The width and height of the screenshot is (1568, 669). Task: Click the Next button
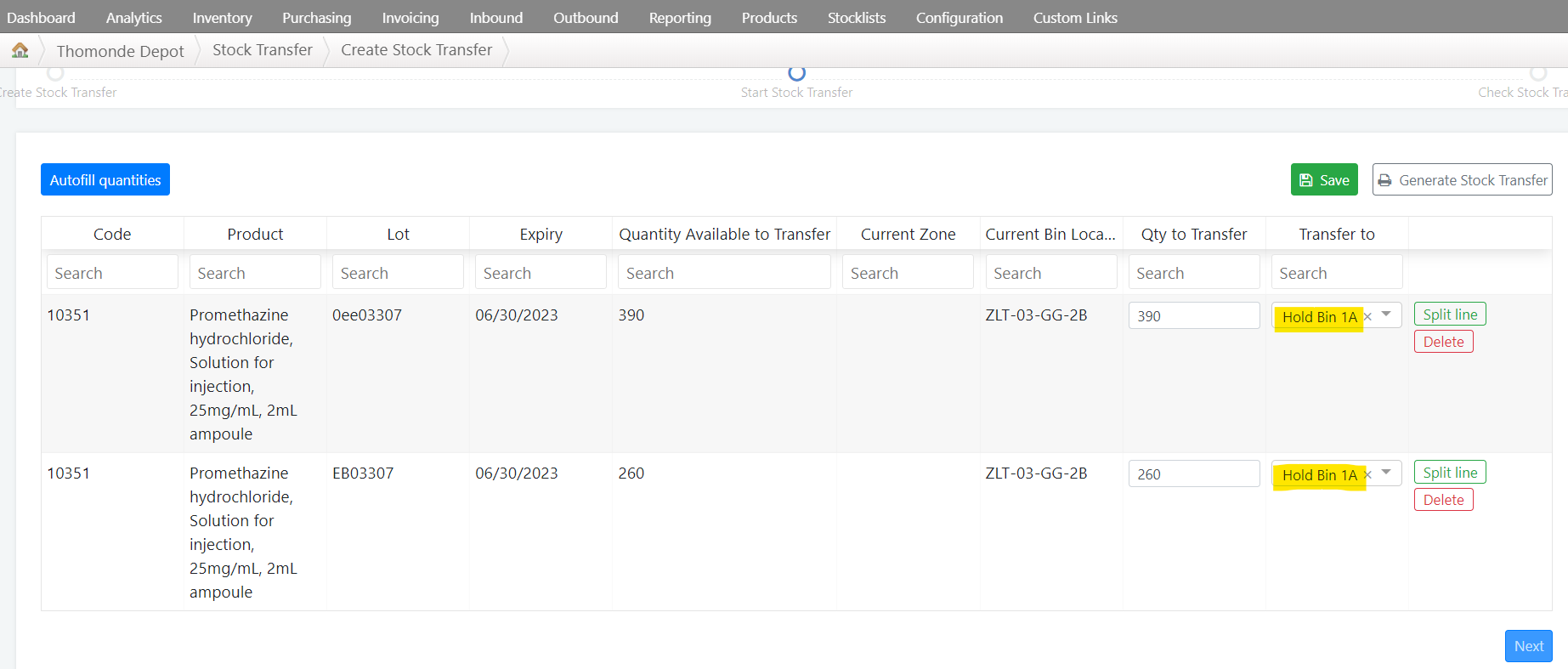[x=1528, y=646]
